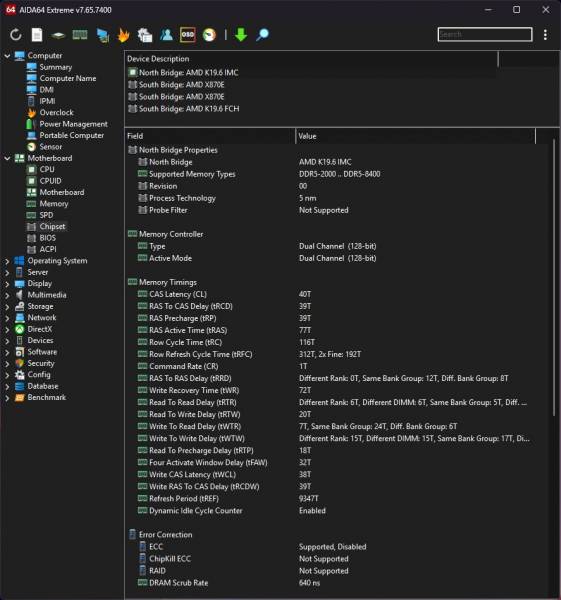This screenshot has height=600, width=561.
Task: Click inside the Search field
Action: coord(485,34)
